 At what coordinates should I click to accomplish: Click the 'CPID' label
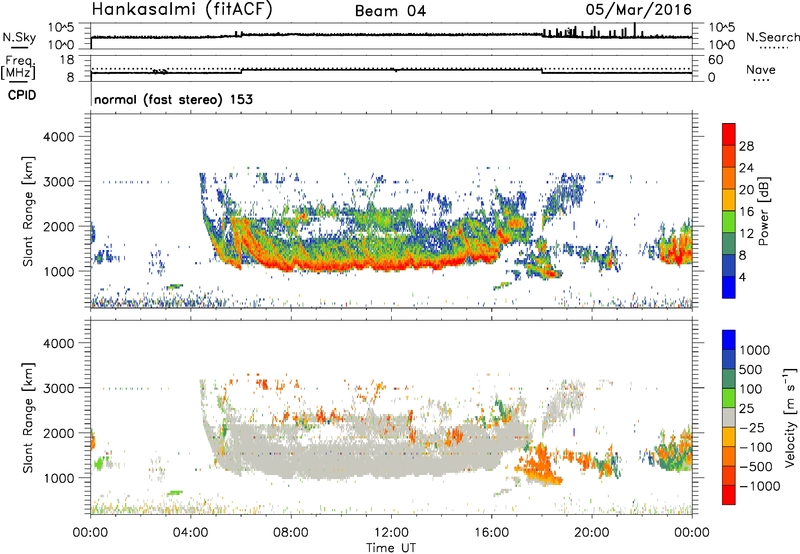point(22,95)
